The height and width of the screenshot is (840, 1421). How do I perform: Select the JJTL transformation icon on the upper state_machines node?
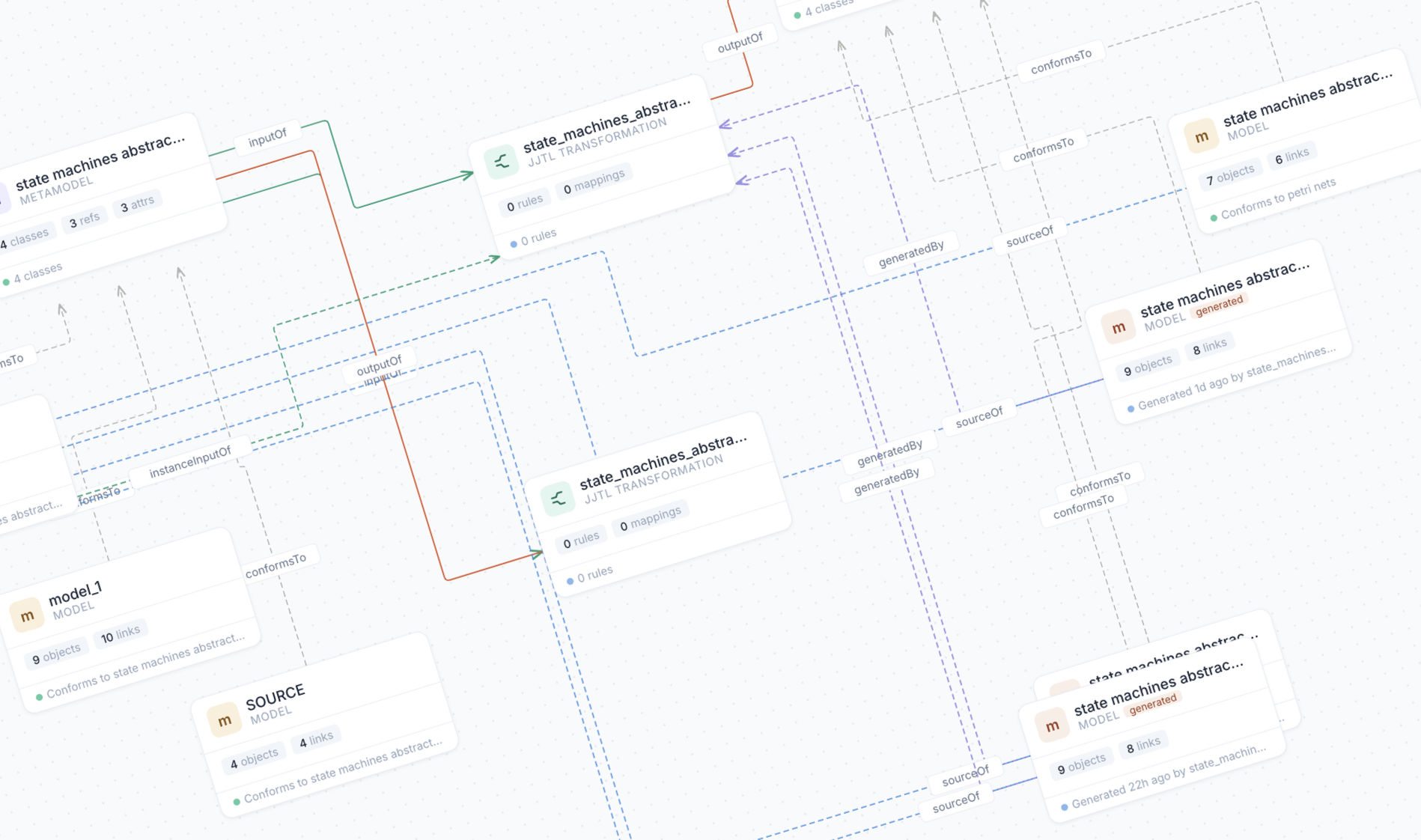[x=503, y=159]
